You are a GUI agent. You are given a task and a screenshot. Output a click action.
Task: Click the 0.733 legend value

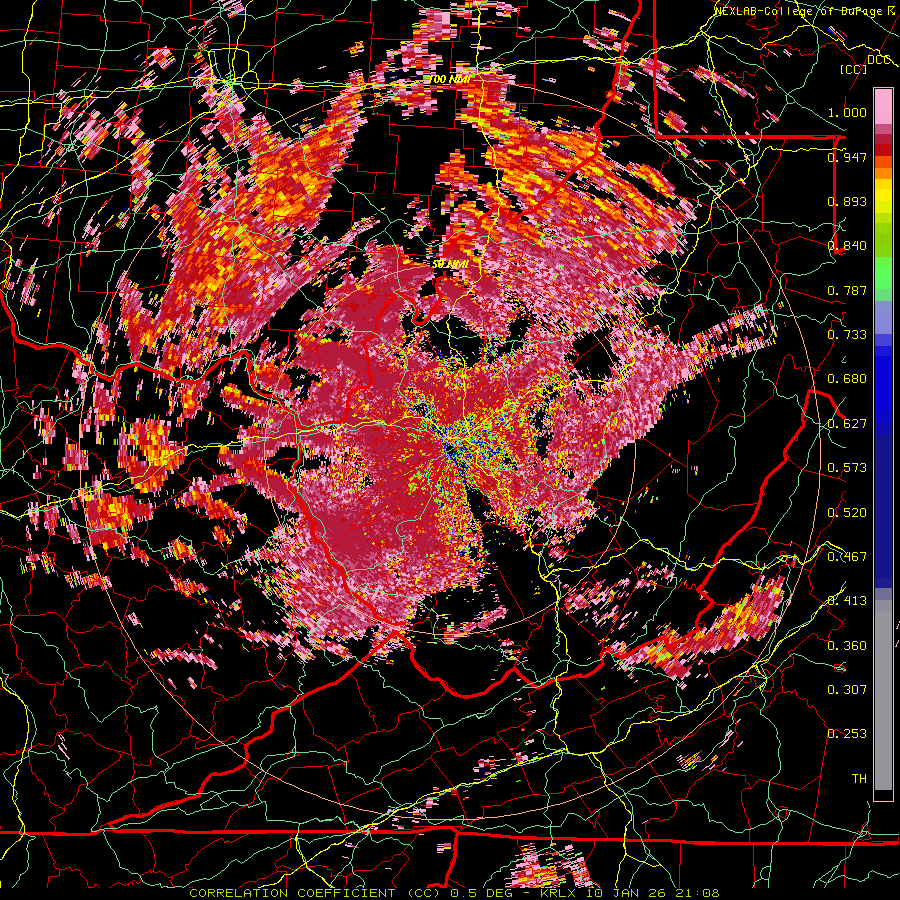[847, 335]
